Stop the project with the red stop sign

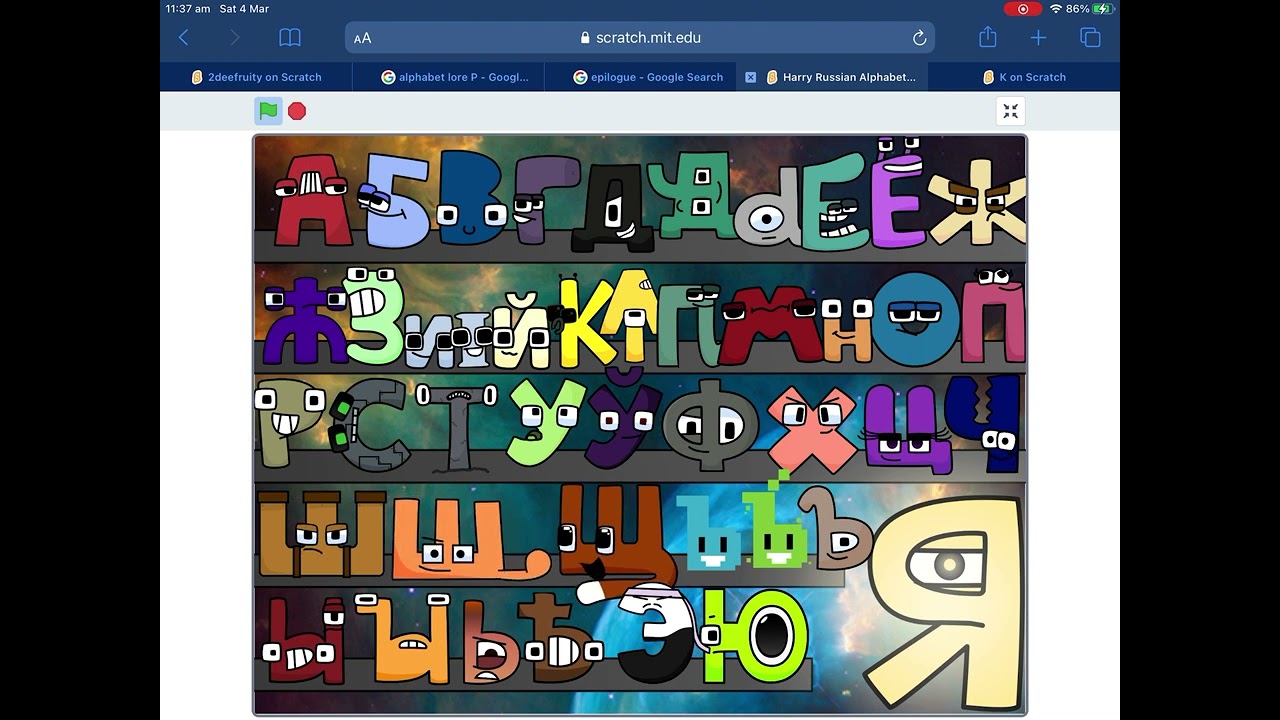tap(297, 111)
